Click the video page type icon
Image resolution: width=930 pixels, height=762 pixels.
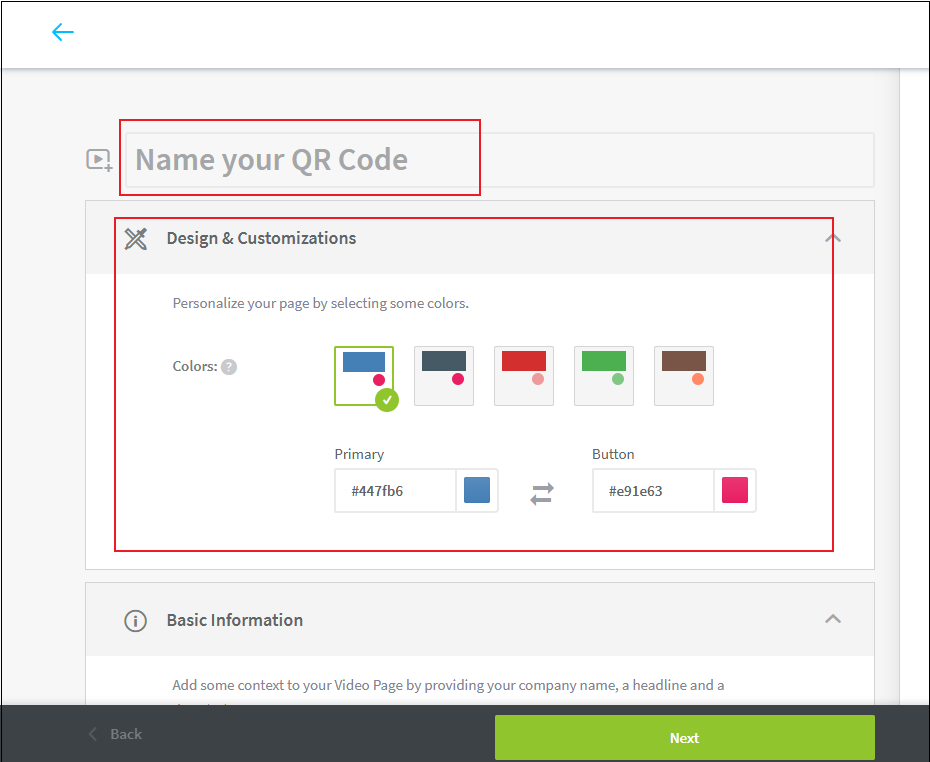tap(98, 159)
